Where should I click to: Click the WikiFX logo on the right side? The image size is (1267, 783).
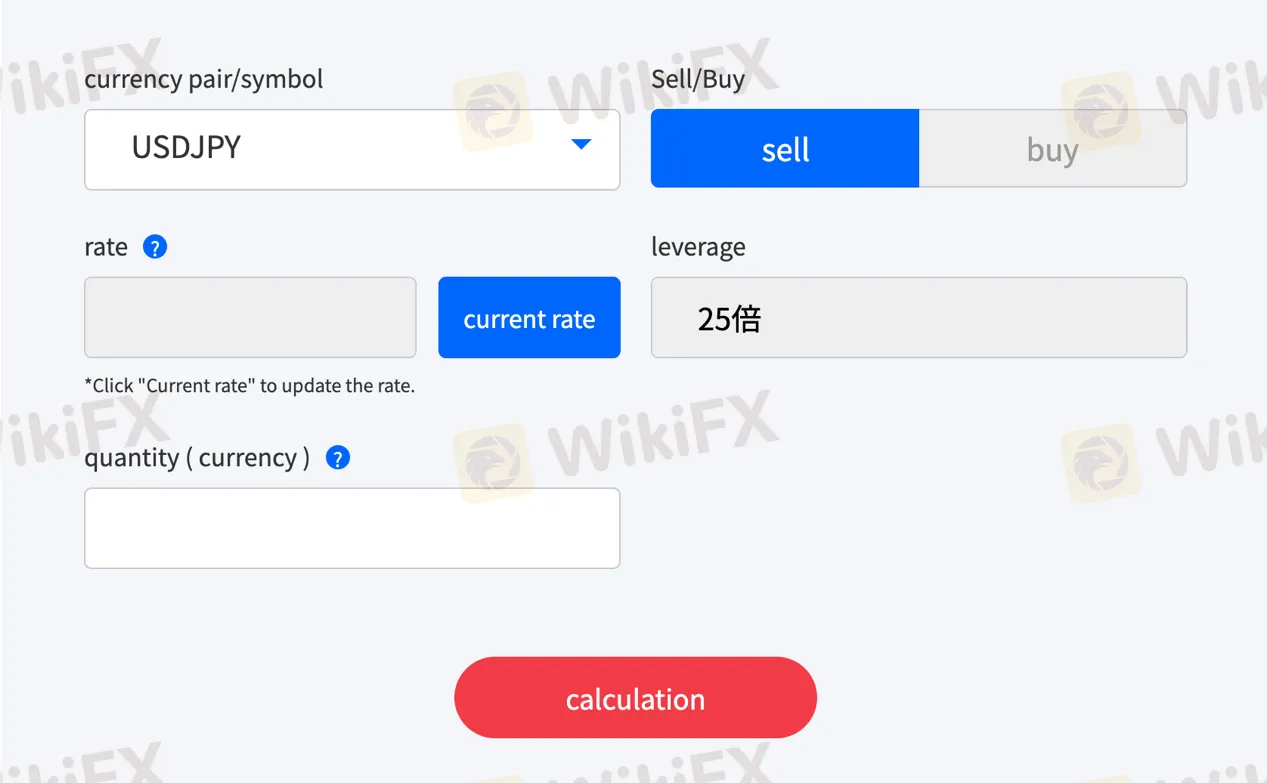pos(1100,110)
